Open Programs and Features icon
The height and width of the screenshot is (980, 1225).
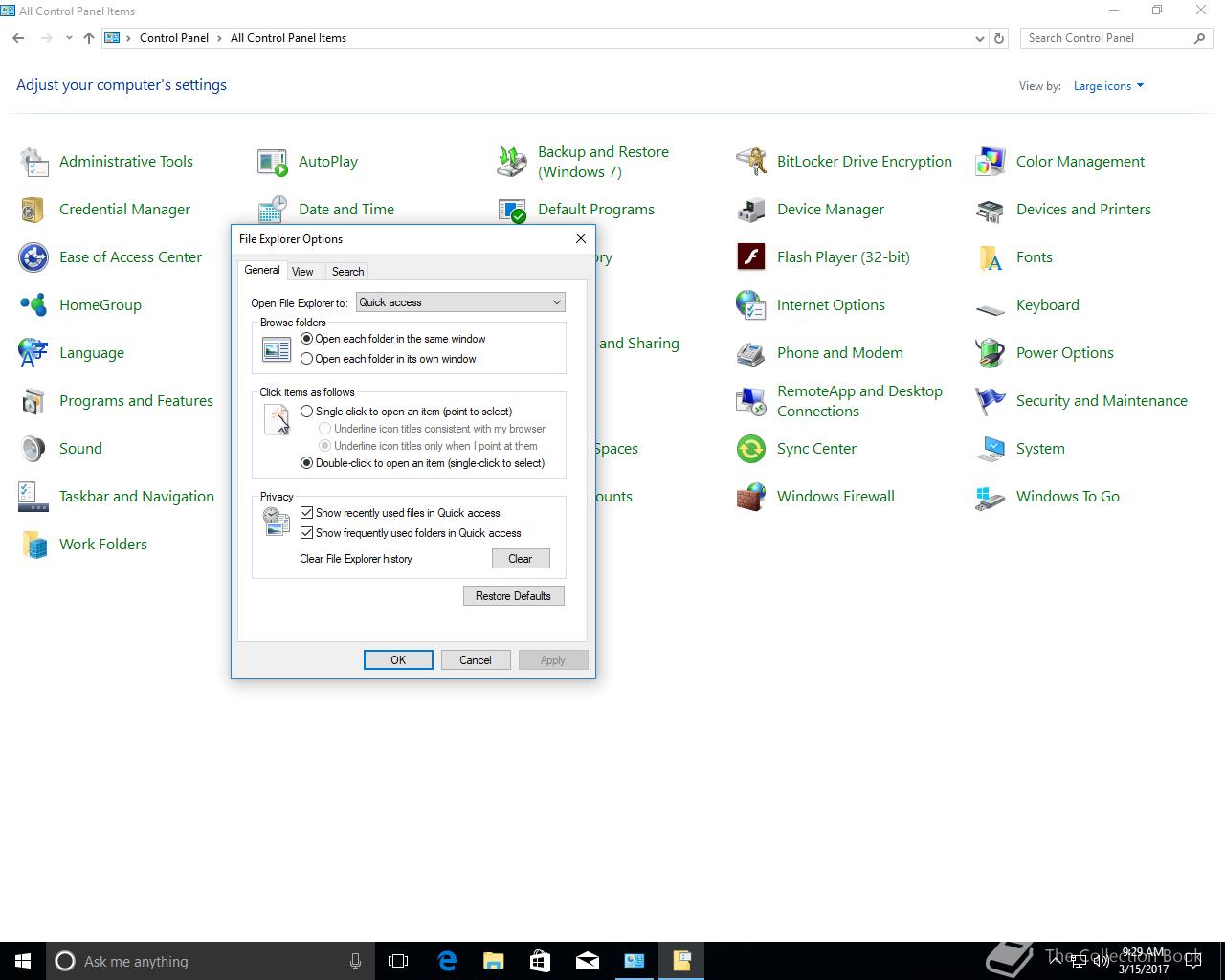tap(34, 401)
